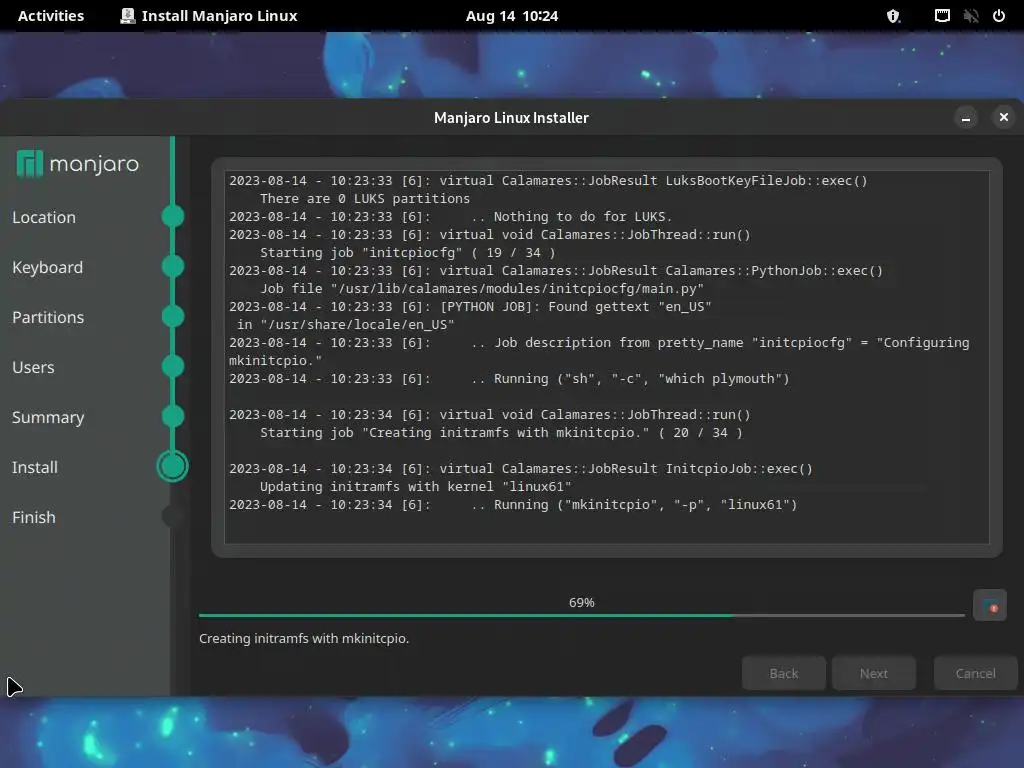Select the Partitions step in the sidebar
The height and width of the screenshot is (768, 1024).
[48, 317]
